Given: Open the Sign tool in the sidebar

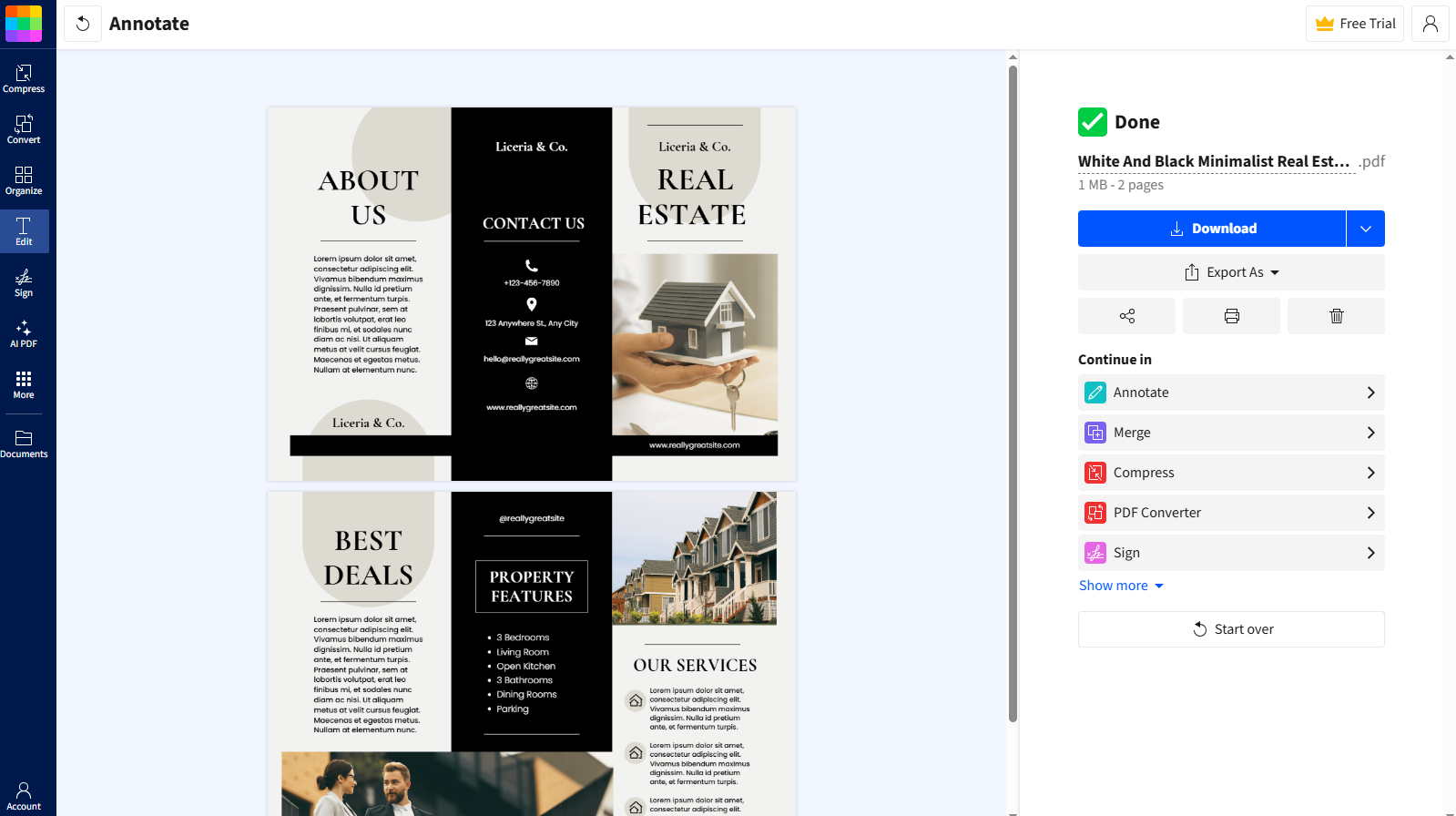Looking at the screenshot, I should pyautogui.click(x=24, y=282).
